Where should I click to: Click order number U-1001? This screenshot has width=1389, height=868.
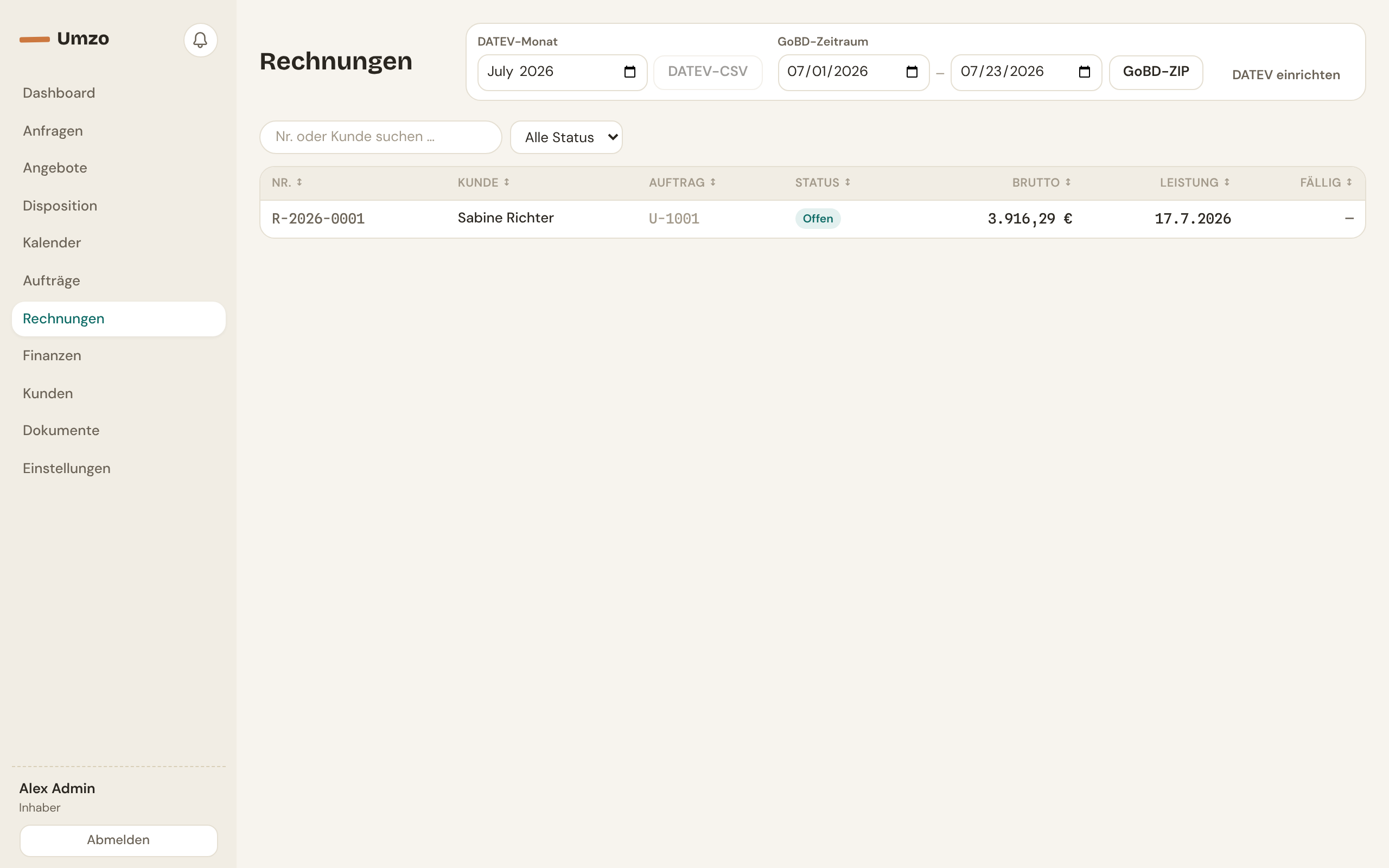[x=674, y=219]
